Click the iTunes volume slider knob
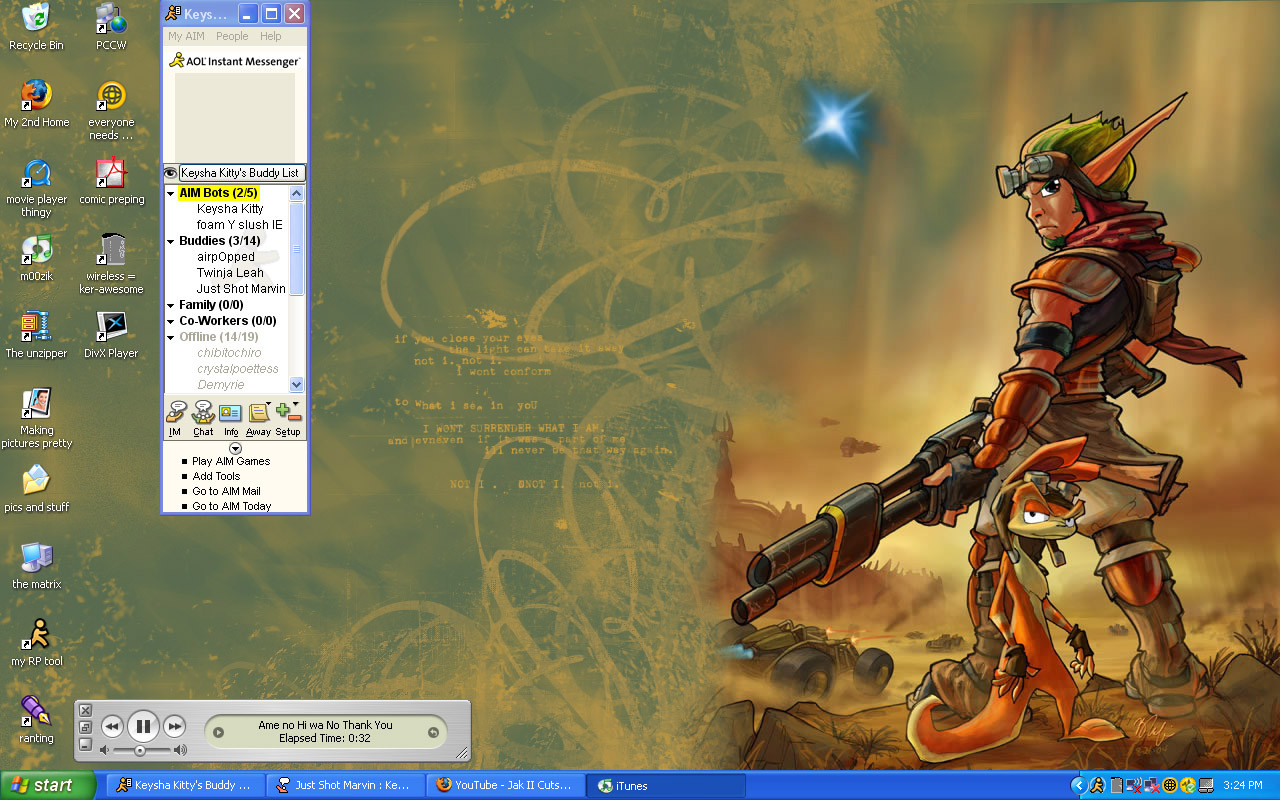 (x=140, y=750)
